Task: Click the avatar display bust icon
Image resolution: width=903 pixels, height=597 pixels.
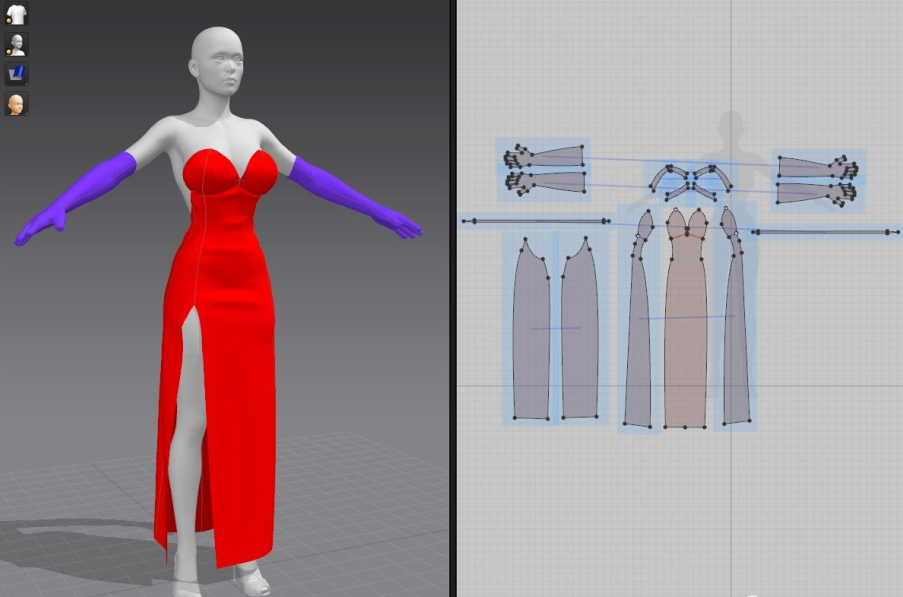Action: click(x=16, y=44)
